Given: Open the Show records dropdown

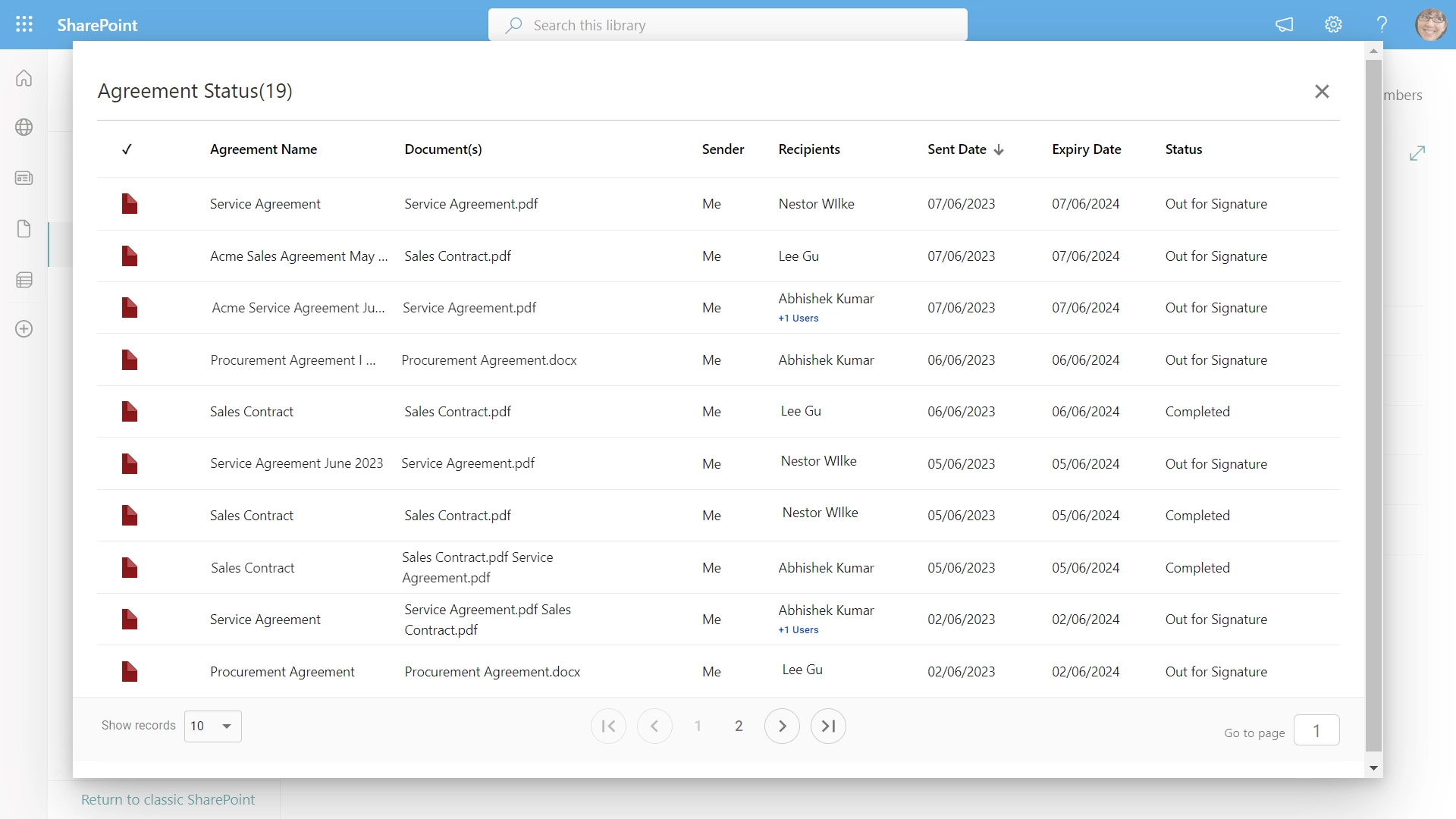Looking at the screenshot, I should click(213, 726).
